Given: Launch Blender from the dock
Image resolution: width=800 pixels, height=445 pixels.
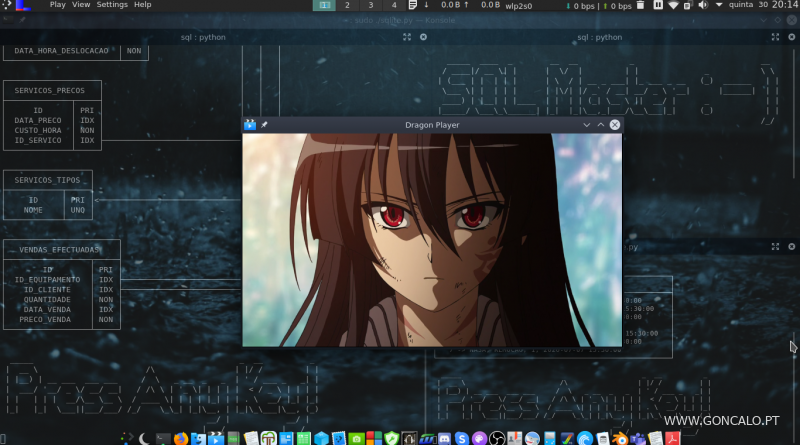Looking at the screenshot, I should coord(619,438).
